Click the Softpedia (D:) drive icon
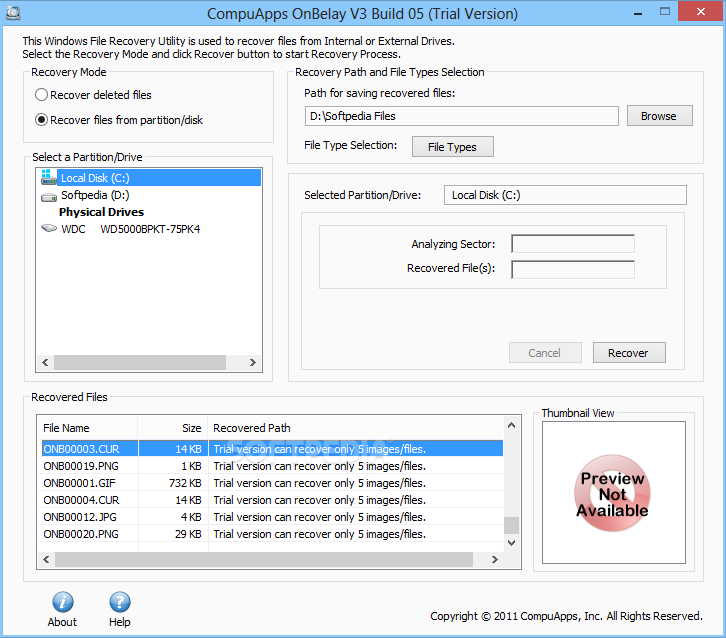Screen dimensions: 726x638 (x=49, y=197)
